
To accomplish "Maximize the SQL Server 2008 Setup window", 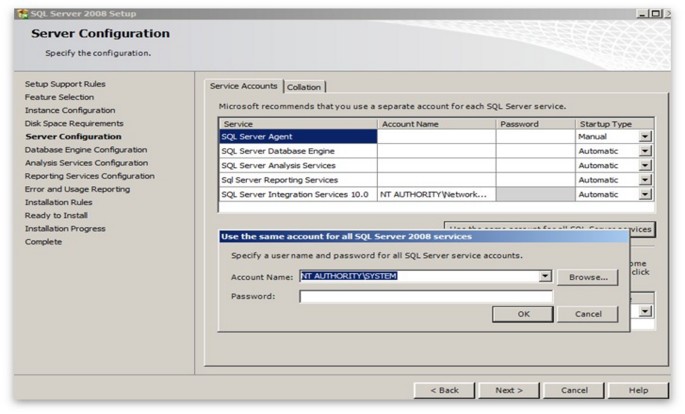I will (x=656, y=14).
